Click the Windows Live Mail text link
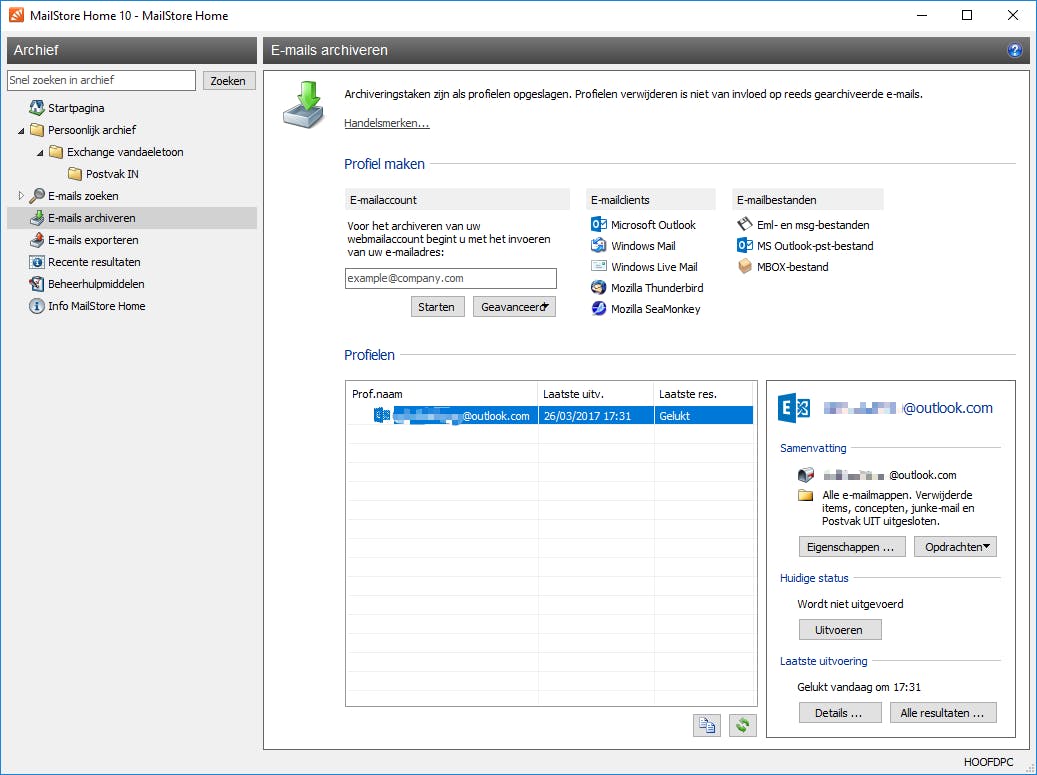 tap(654, 267)
